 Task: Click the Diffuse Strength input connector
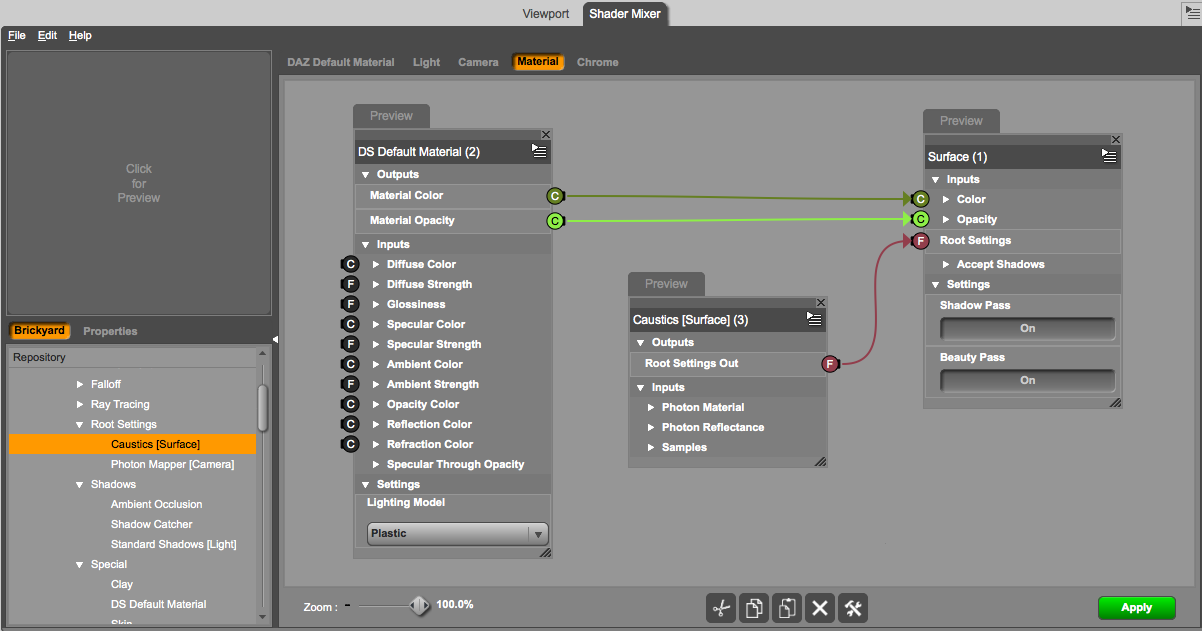coord(350,284)
